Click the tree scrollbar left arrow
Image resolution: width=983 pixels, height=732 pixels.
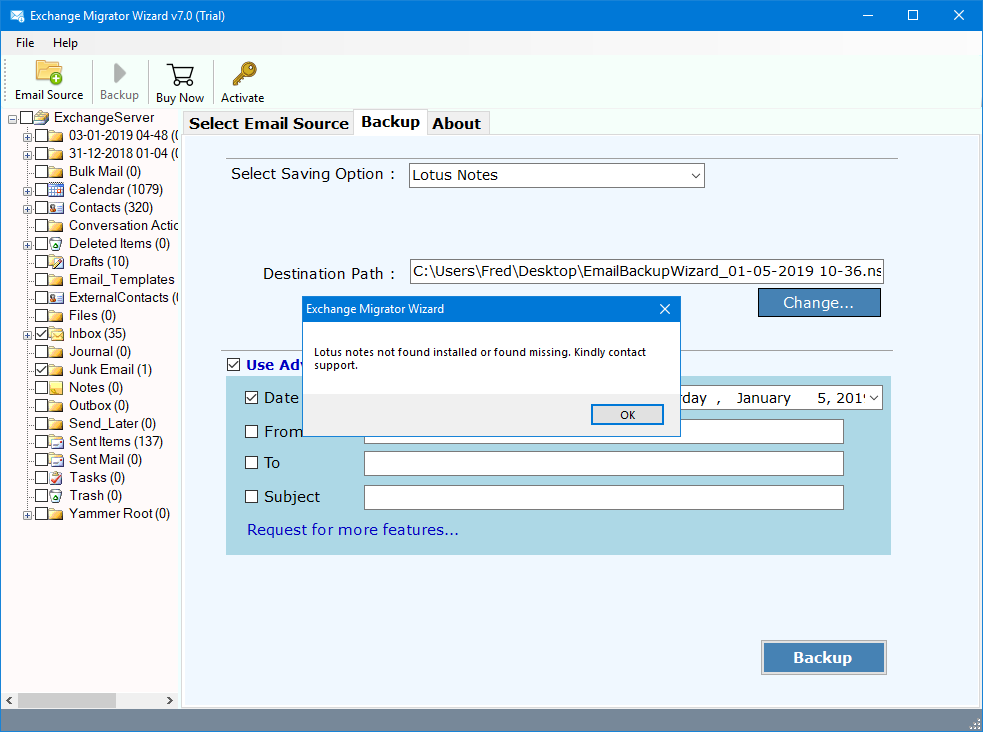[x=9, y=700]
